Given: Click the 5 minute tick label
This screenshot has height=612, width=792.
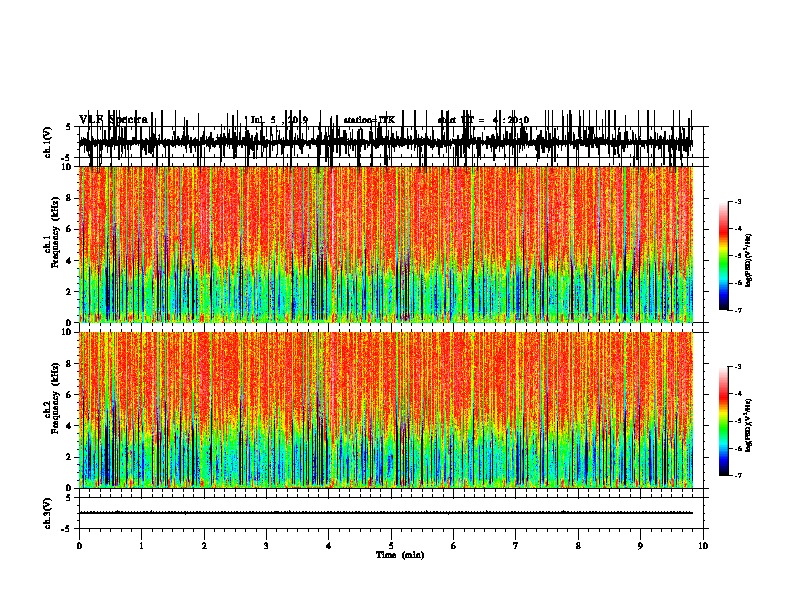Looking at the screenshot, I should pos(391,545).
